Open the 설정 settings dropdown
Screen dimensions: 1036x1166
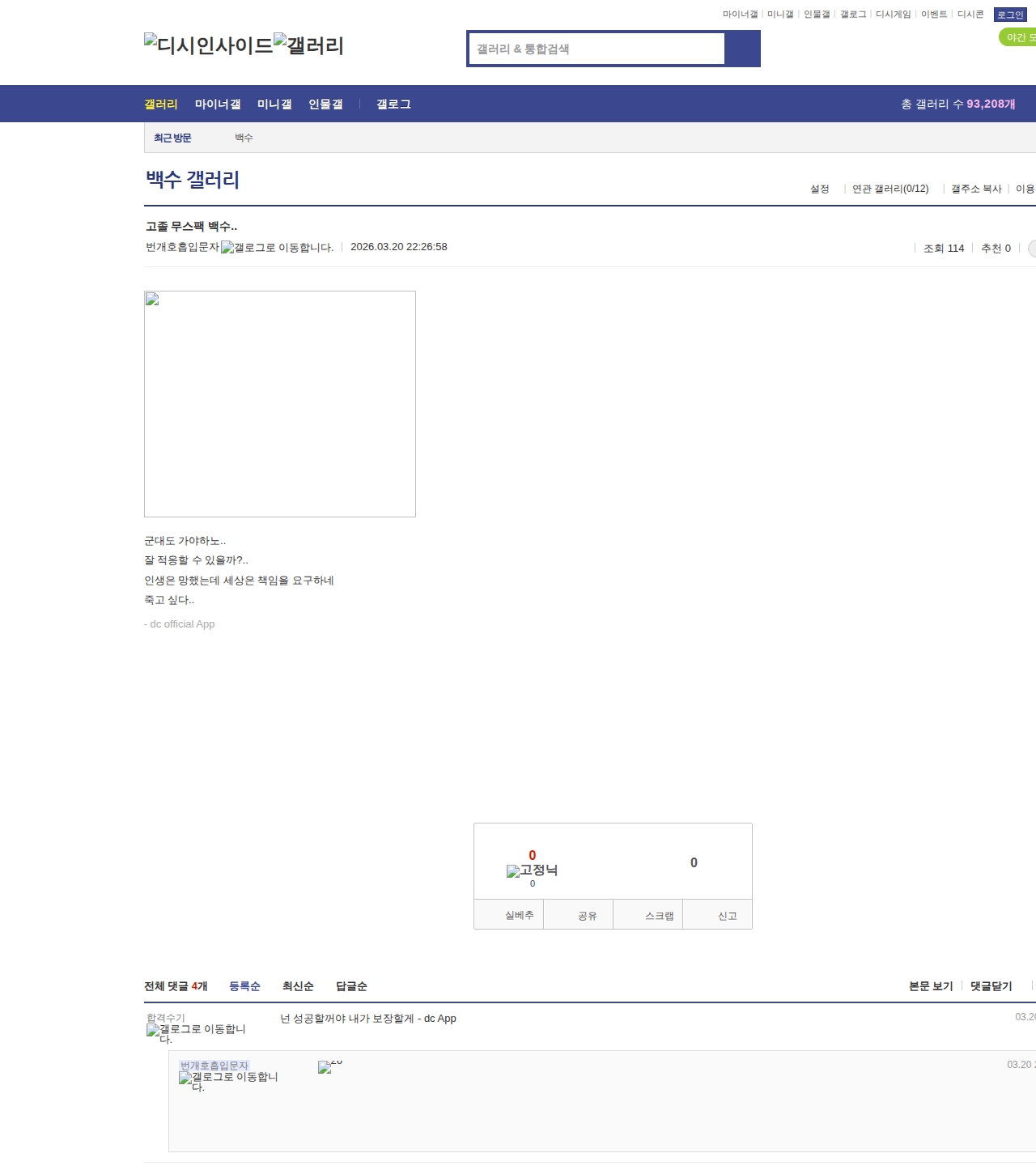point(820,189)
